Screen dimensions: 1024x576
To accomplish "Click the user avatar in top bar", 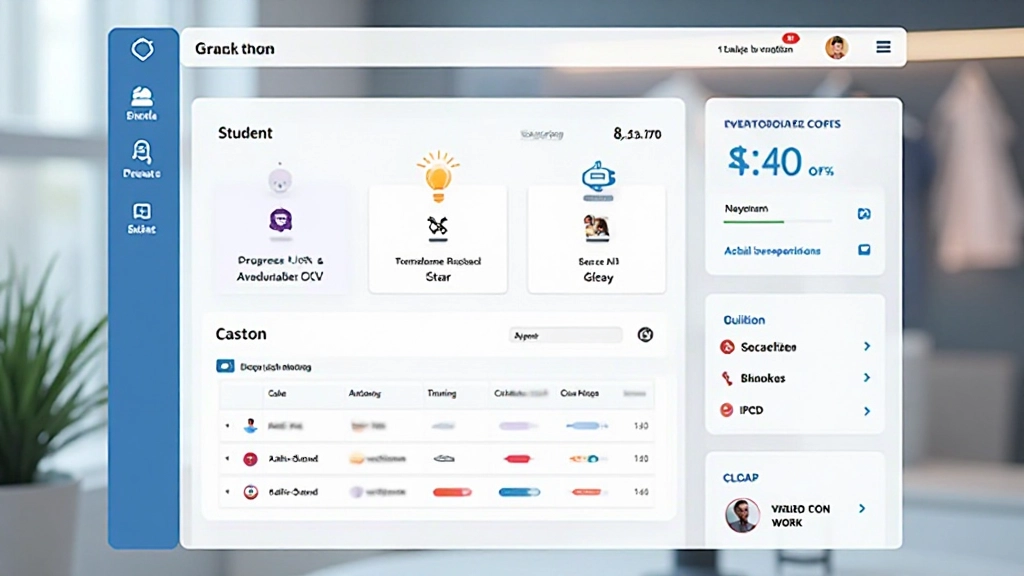I will (836, 47).
